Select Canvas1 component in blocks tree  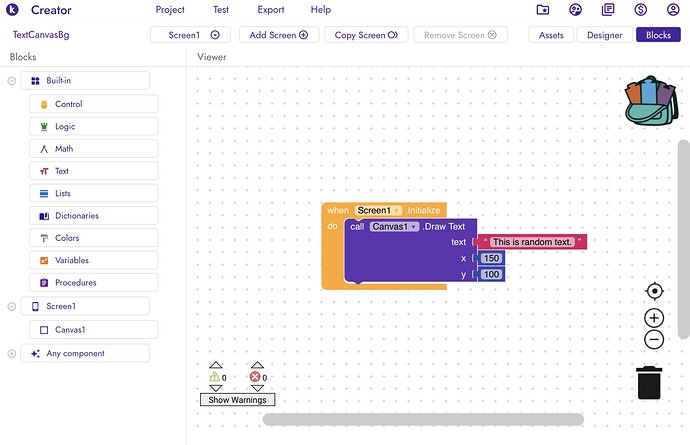point(94,330)
